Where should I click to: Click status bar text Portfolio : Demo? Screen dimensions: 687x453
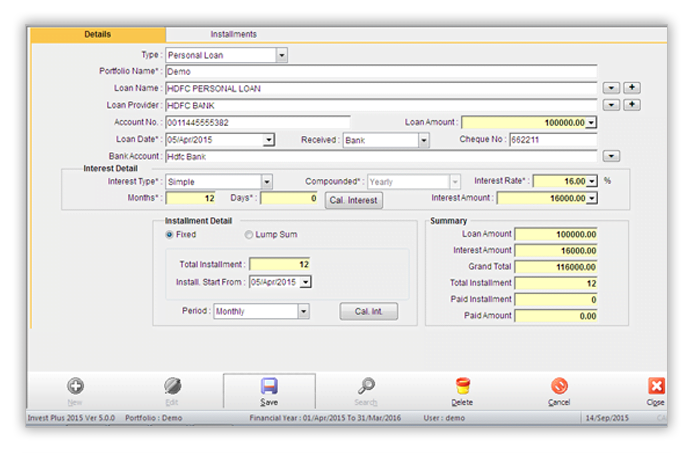pyautogui.click(x=153, y=418)
